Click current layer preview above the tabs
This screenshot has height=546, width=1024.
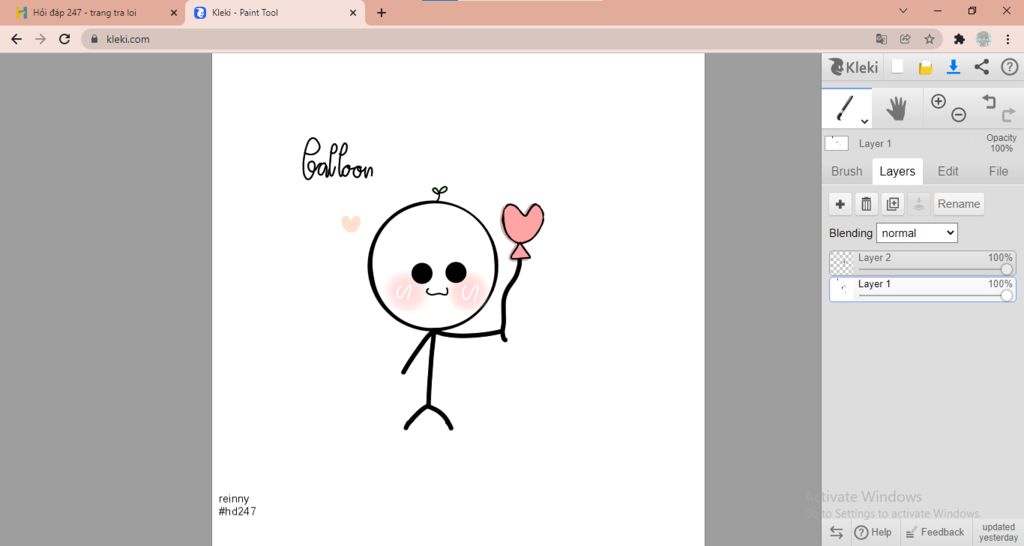[x=837, y=143]
